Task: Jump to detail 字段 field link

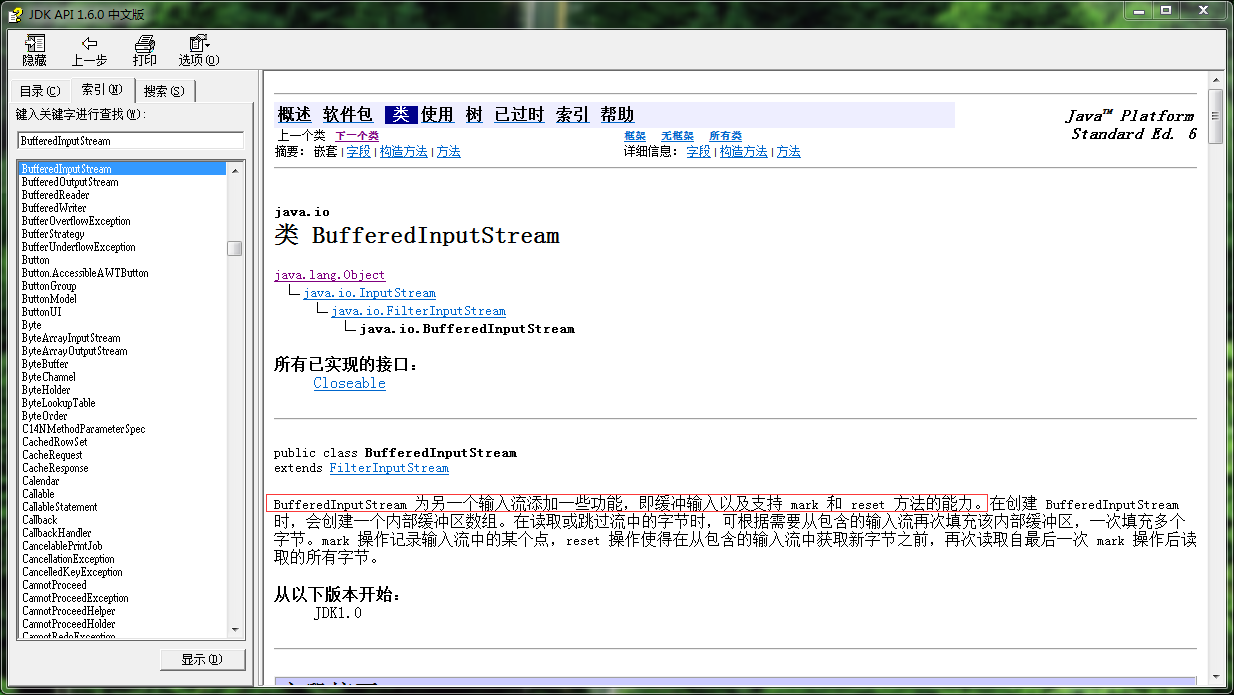Action: [698, 152]
